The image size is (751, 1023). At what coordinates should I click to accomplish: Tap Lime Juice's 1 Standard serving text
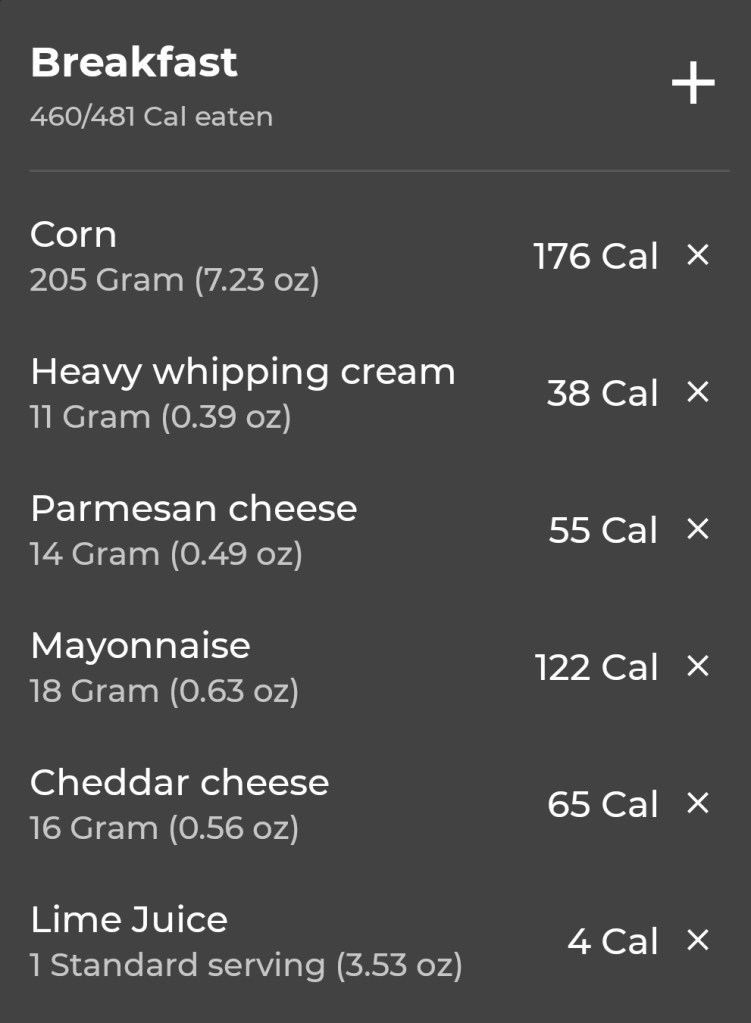(246, 966)
